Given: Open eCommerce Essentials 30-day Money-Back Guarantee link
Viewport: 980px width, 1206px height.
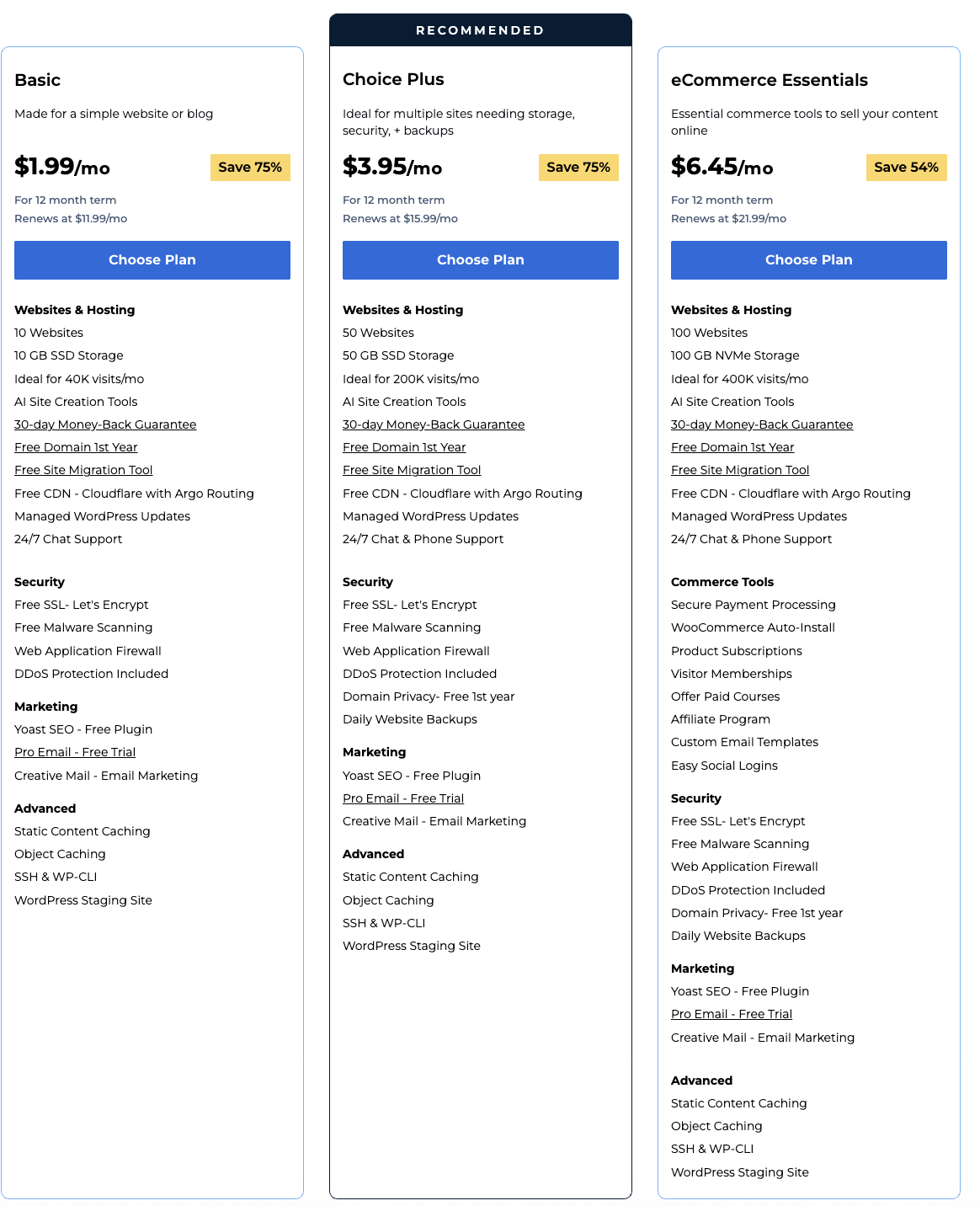Looking at the screenshot, I should point(762,424).
